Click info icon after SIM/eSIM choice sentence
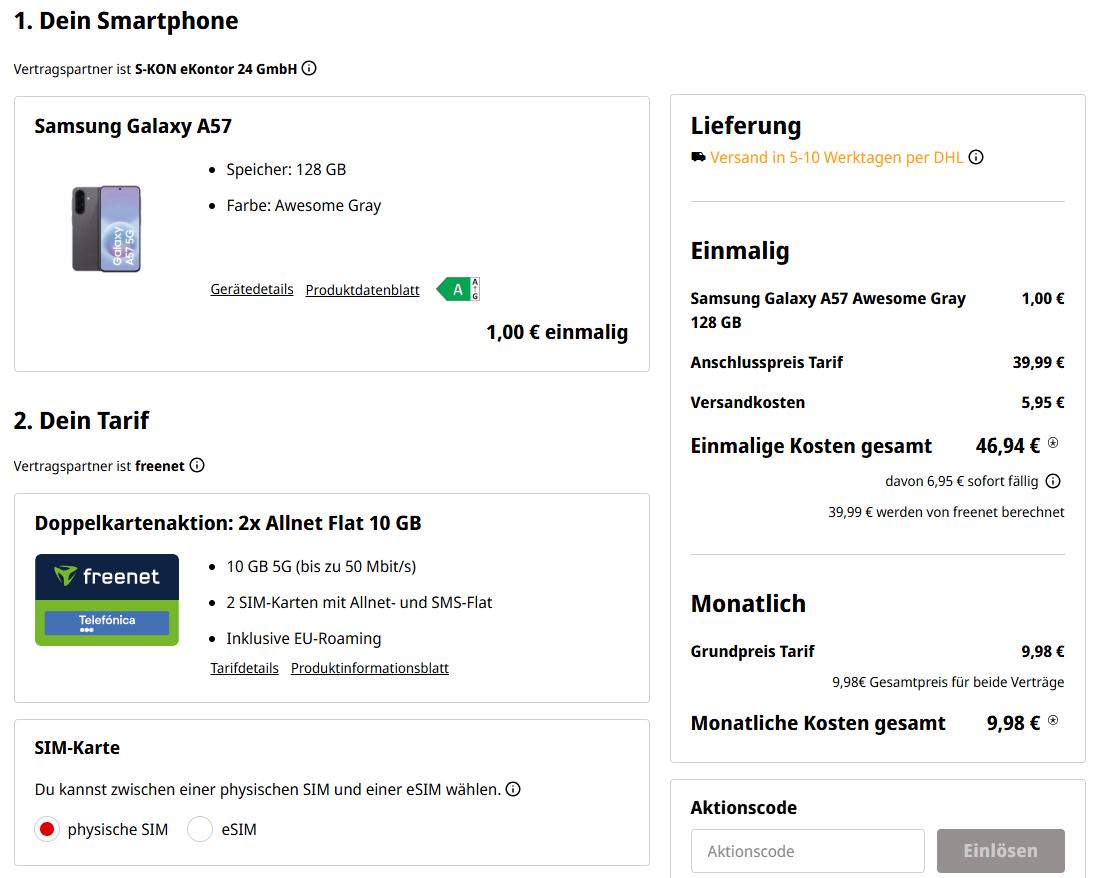Screen dimensions: 1096x878 (x=513, y=789)
